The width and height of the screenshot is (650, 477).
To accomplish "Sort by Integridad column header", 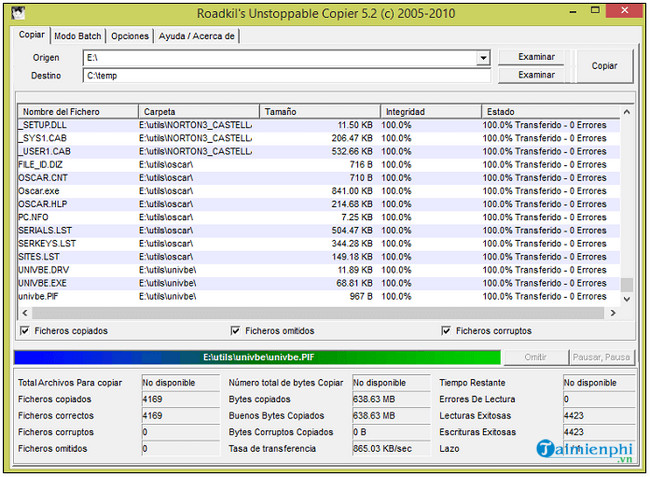I will click(431, 111).
